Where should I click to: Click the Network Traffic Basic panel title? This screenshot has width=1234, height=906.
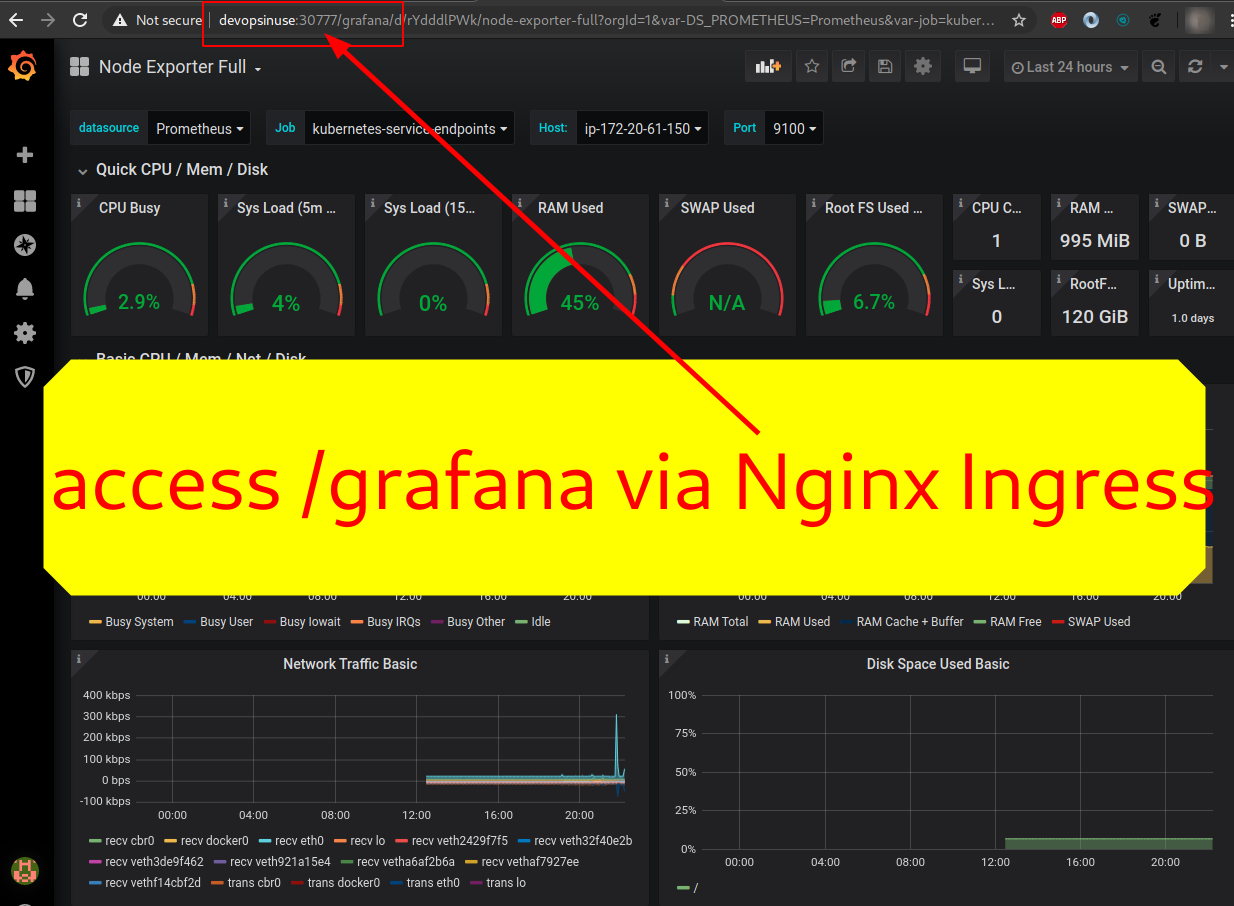(350, 664)
